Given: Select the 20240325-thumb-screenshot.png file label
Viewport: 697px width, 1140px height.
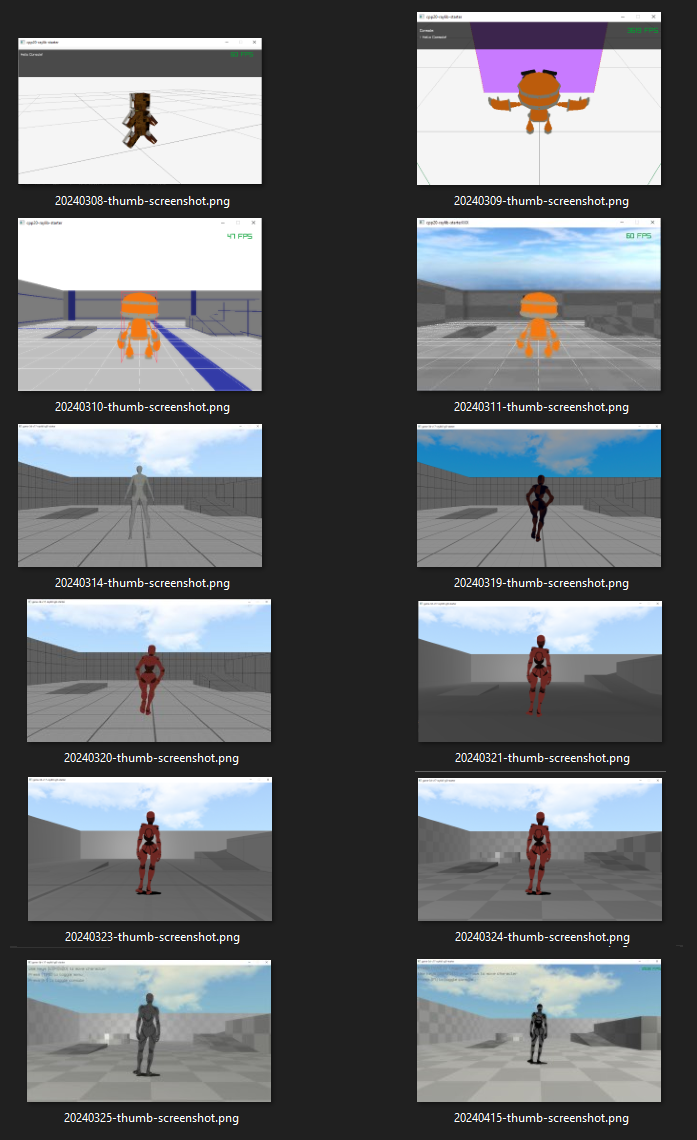Looking at the screenshot, I should (x=151, y=1117).
